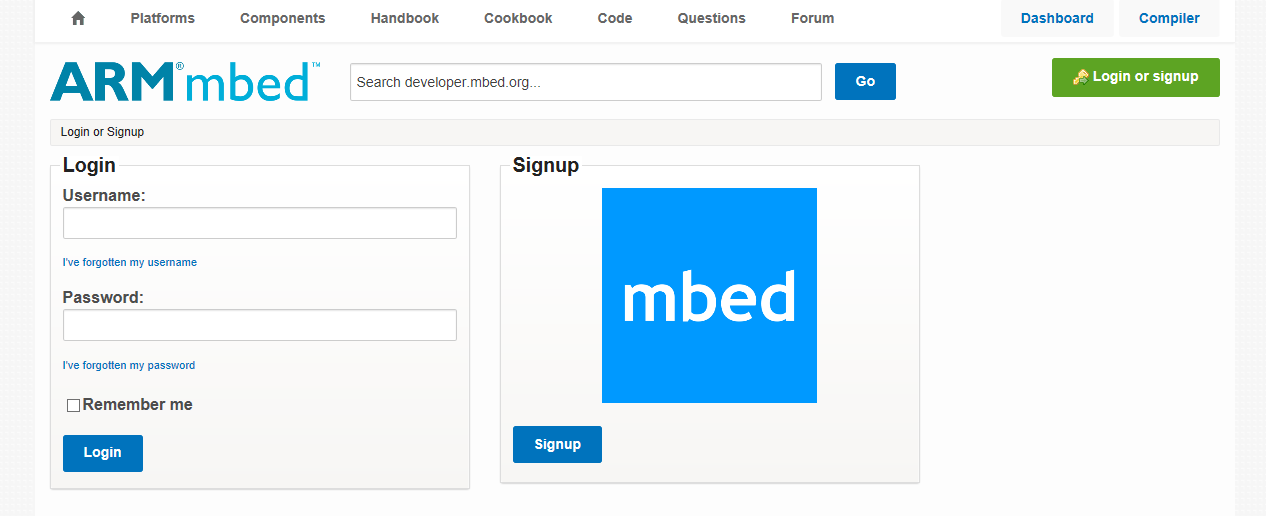
Task: Go to the Handbook section
Action: coord(405,18)
